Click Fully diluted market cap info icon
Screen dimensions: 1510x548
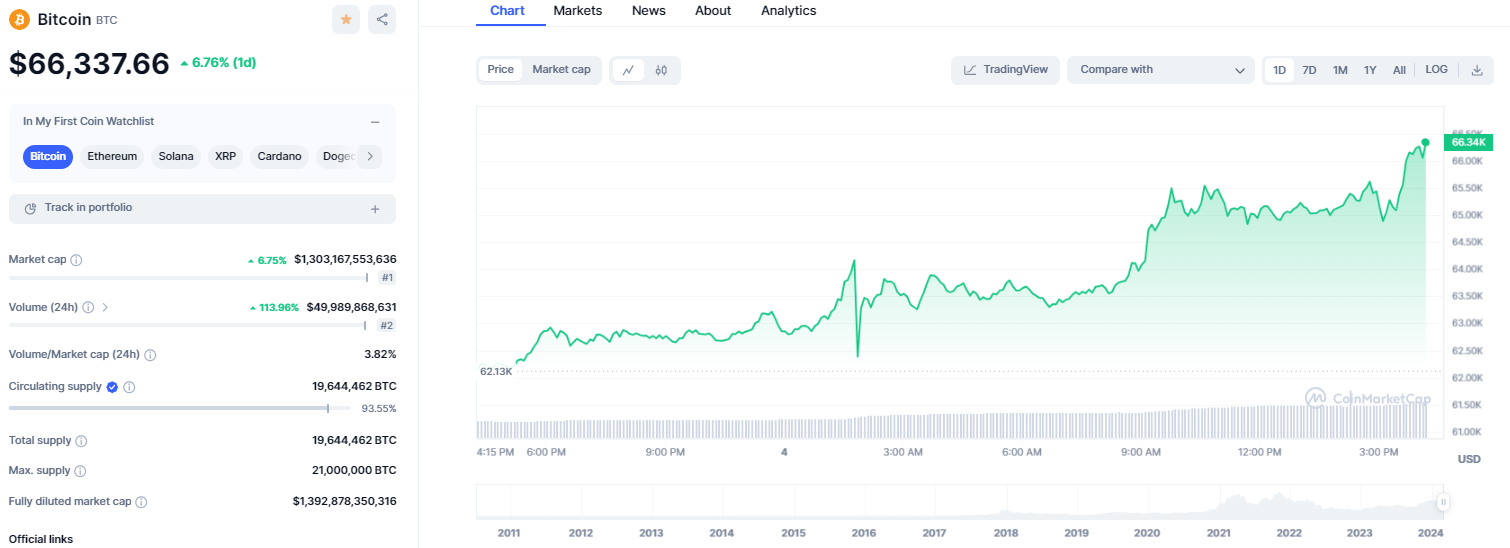141,502
